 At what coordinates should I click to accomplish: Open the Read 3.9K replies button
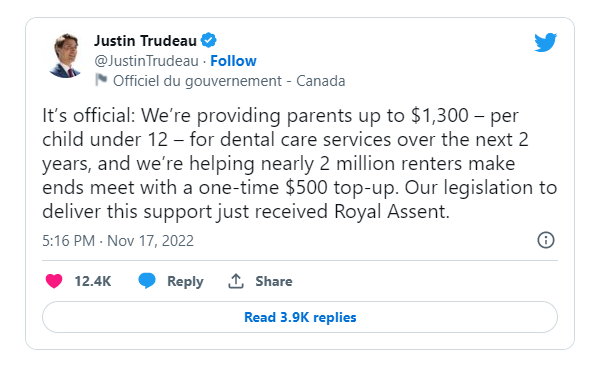pos(300,317)
